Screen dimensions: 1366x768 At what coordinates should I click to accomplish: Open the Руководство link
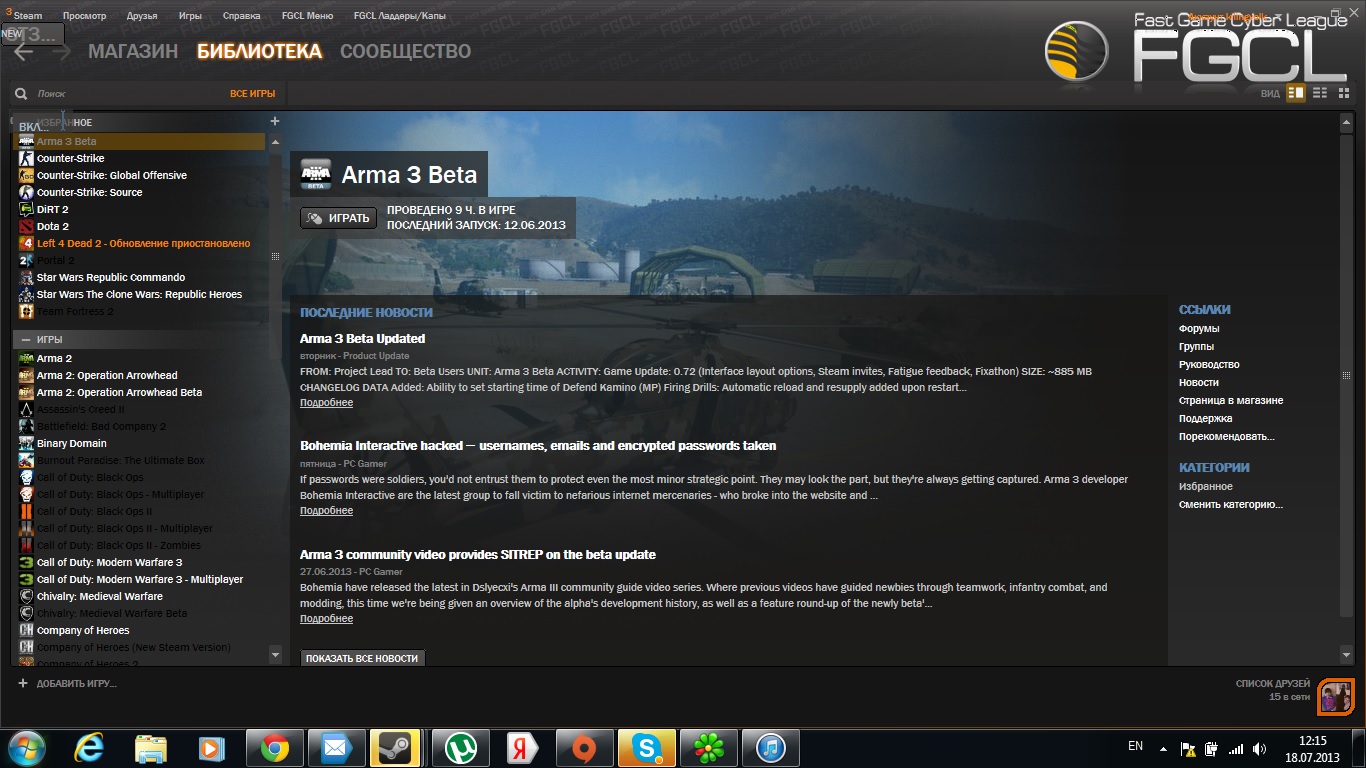[1209, 364]
